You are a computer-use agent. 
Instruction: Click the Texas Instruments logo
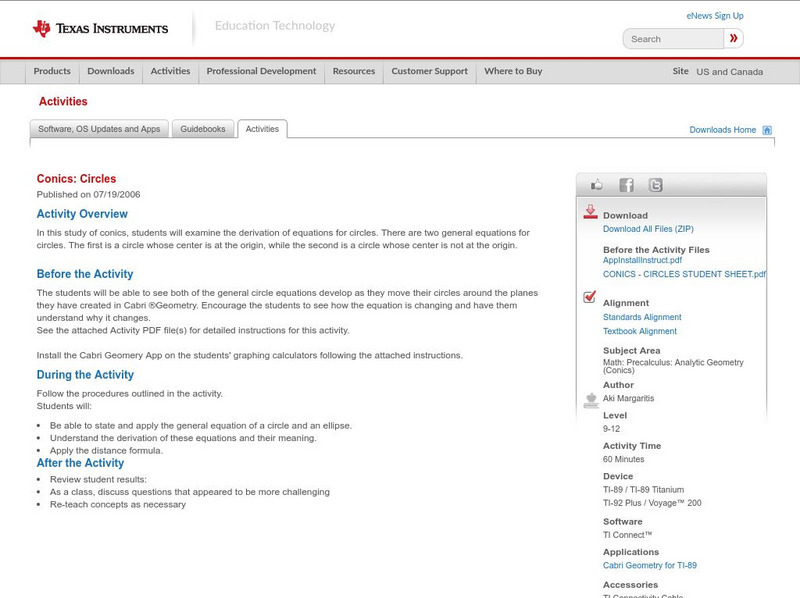(100, 29)
